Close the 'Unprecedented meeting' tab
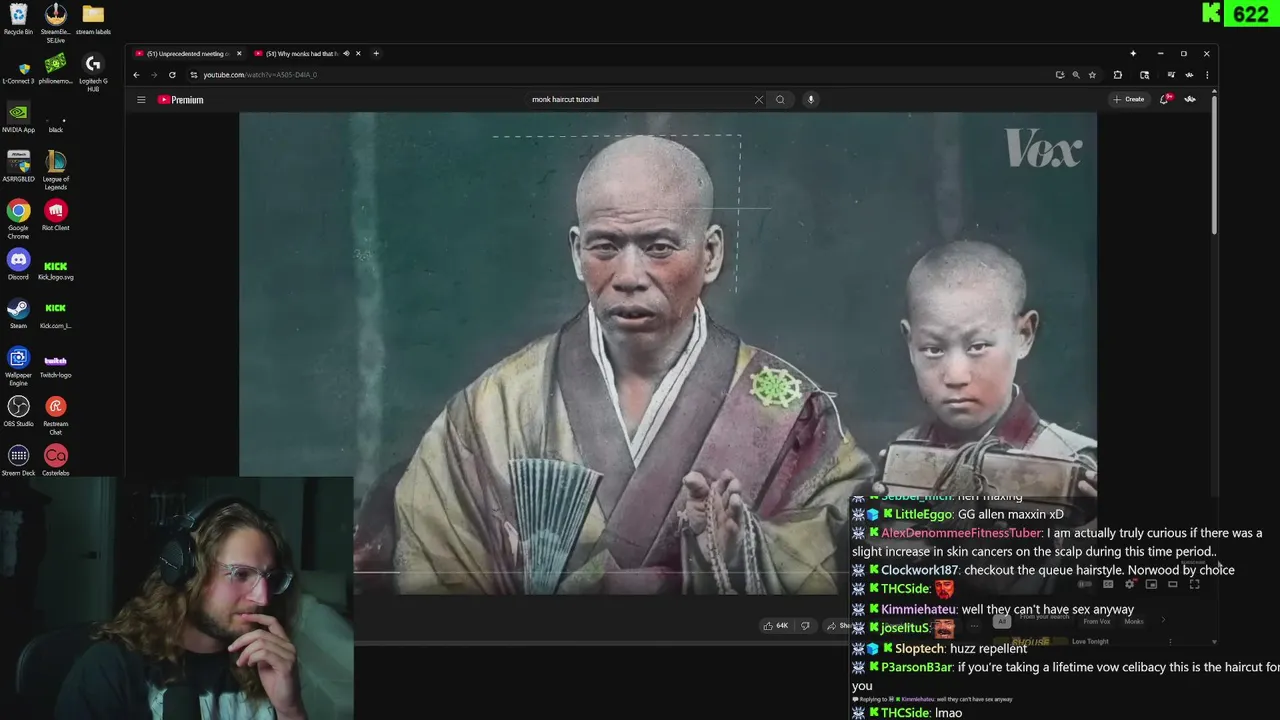 238,53
